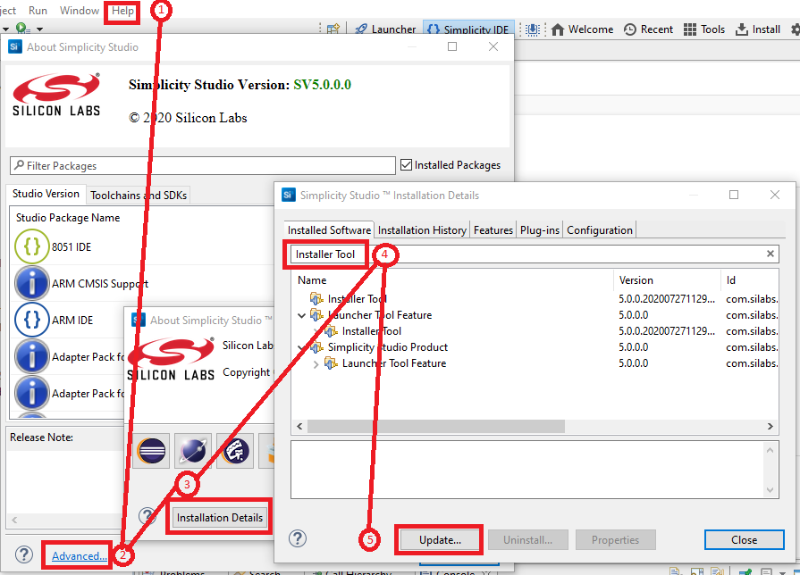Open the Tools grid

pos(704,29)
